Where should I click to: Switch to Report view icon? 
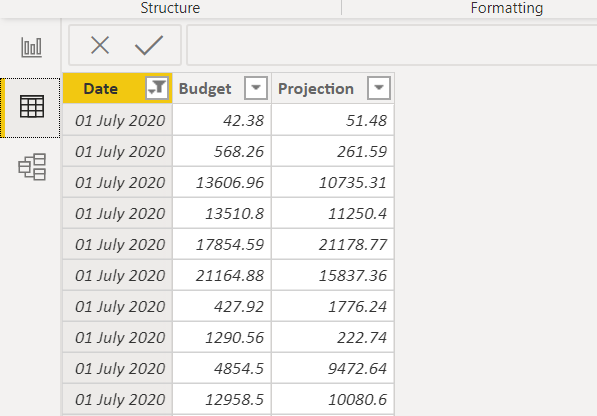click(31, 48)
